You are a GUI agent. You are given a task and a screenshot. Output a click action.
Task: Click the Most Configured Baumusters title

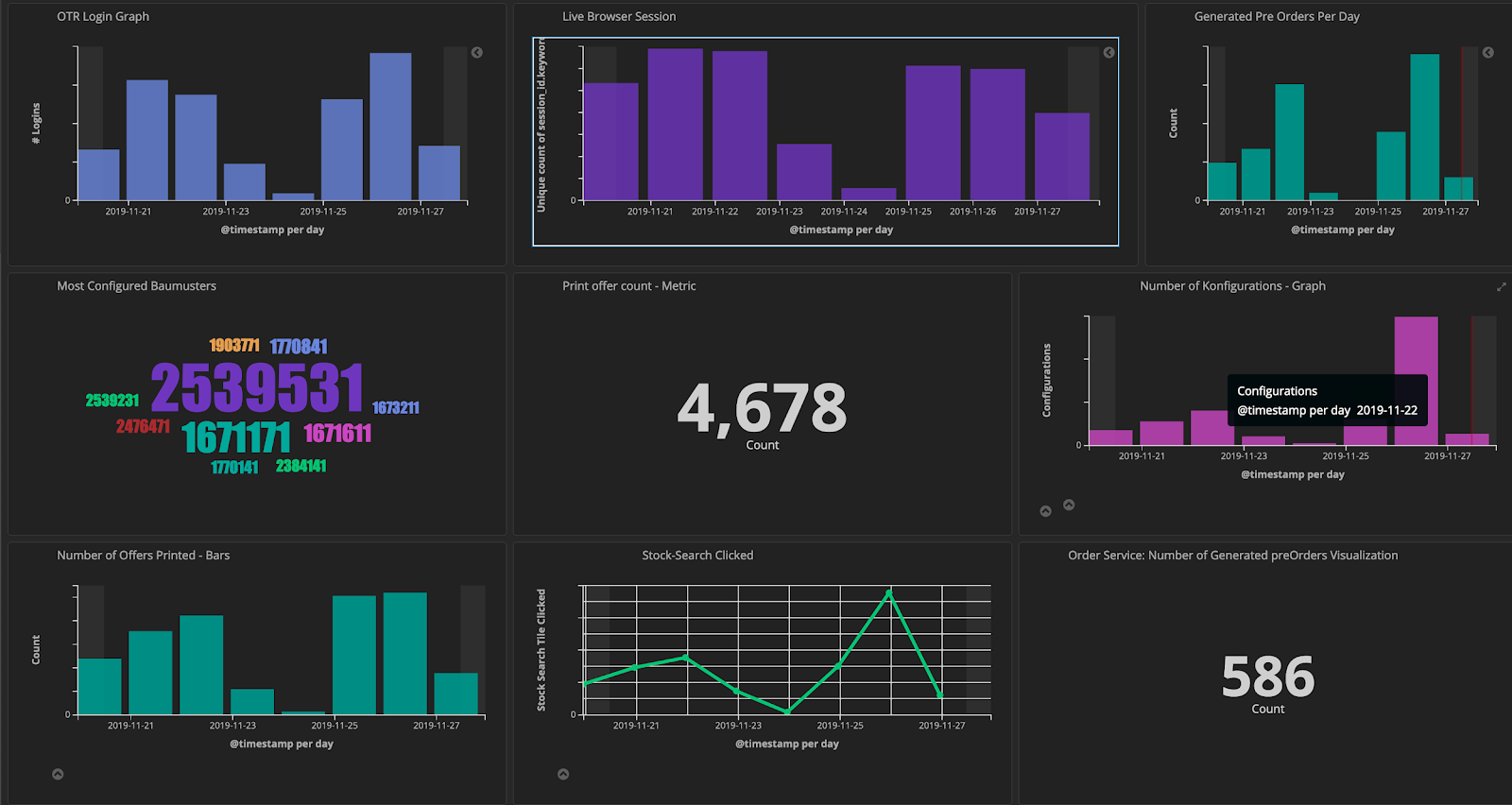point(136,285)
